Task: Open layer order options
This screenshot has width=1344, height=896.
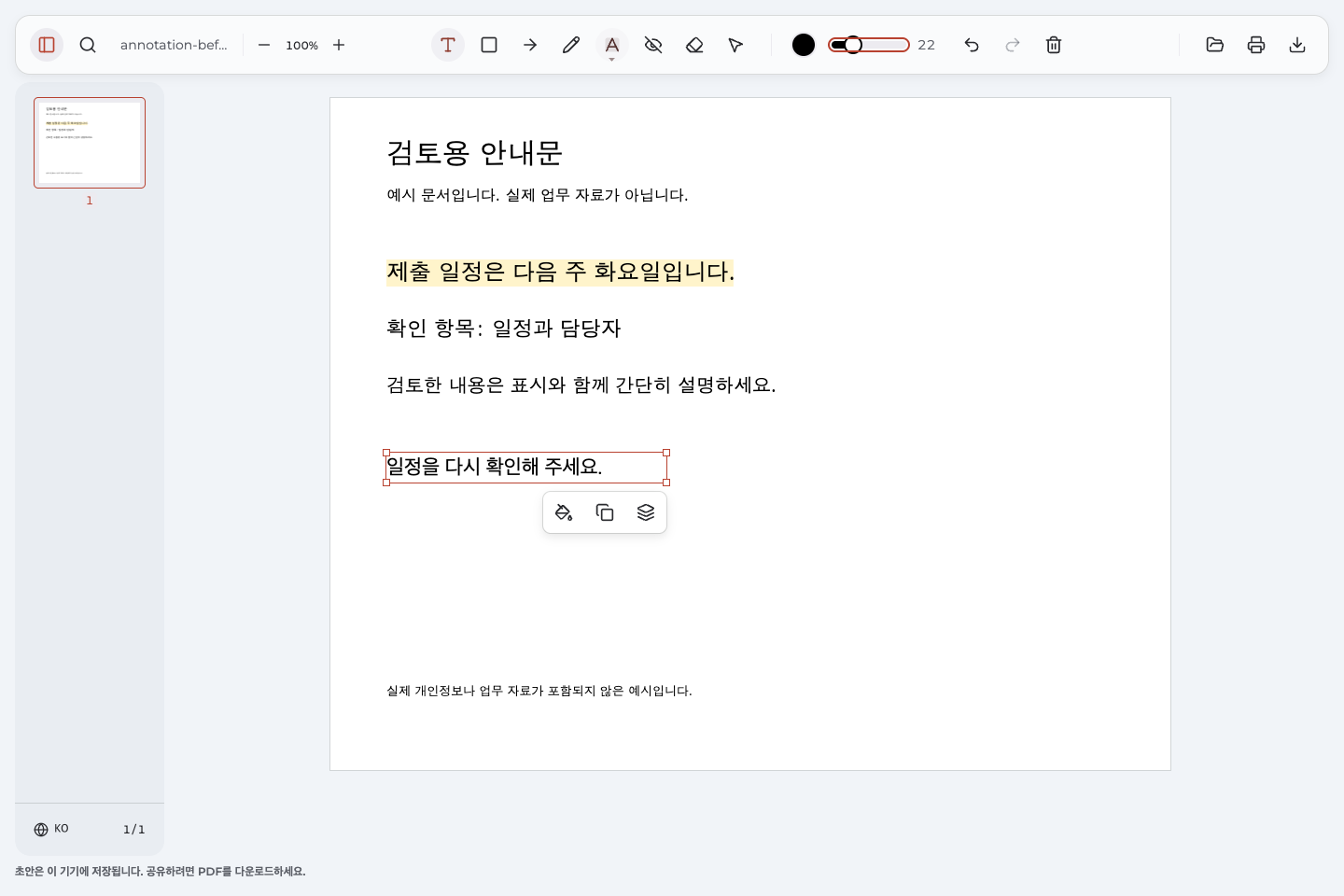Action: point(646,512)
